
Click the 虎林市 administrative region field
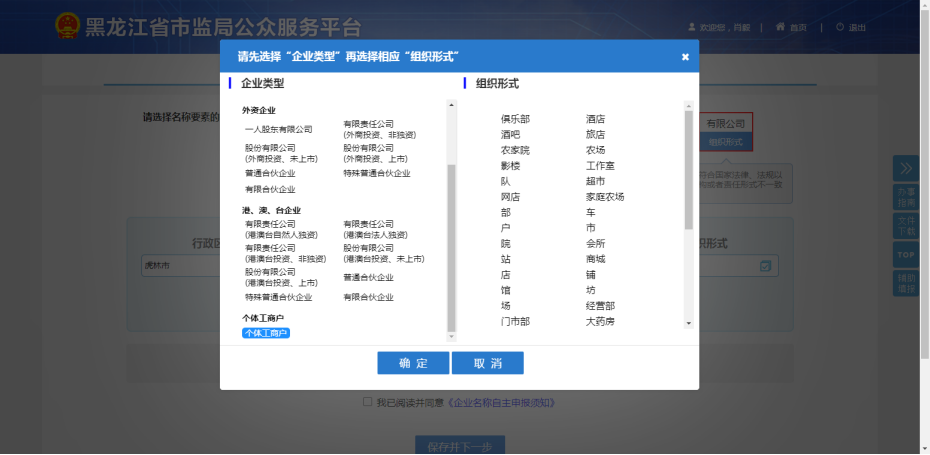pyautogui.click(x=181, y=266)
